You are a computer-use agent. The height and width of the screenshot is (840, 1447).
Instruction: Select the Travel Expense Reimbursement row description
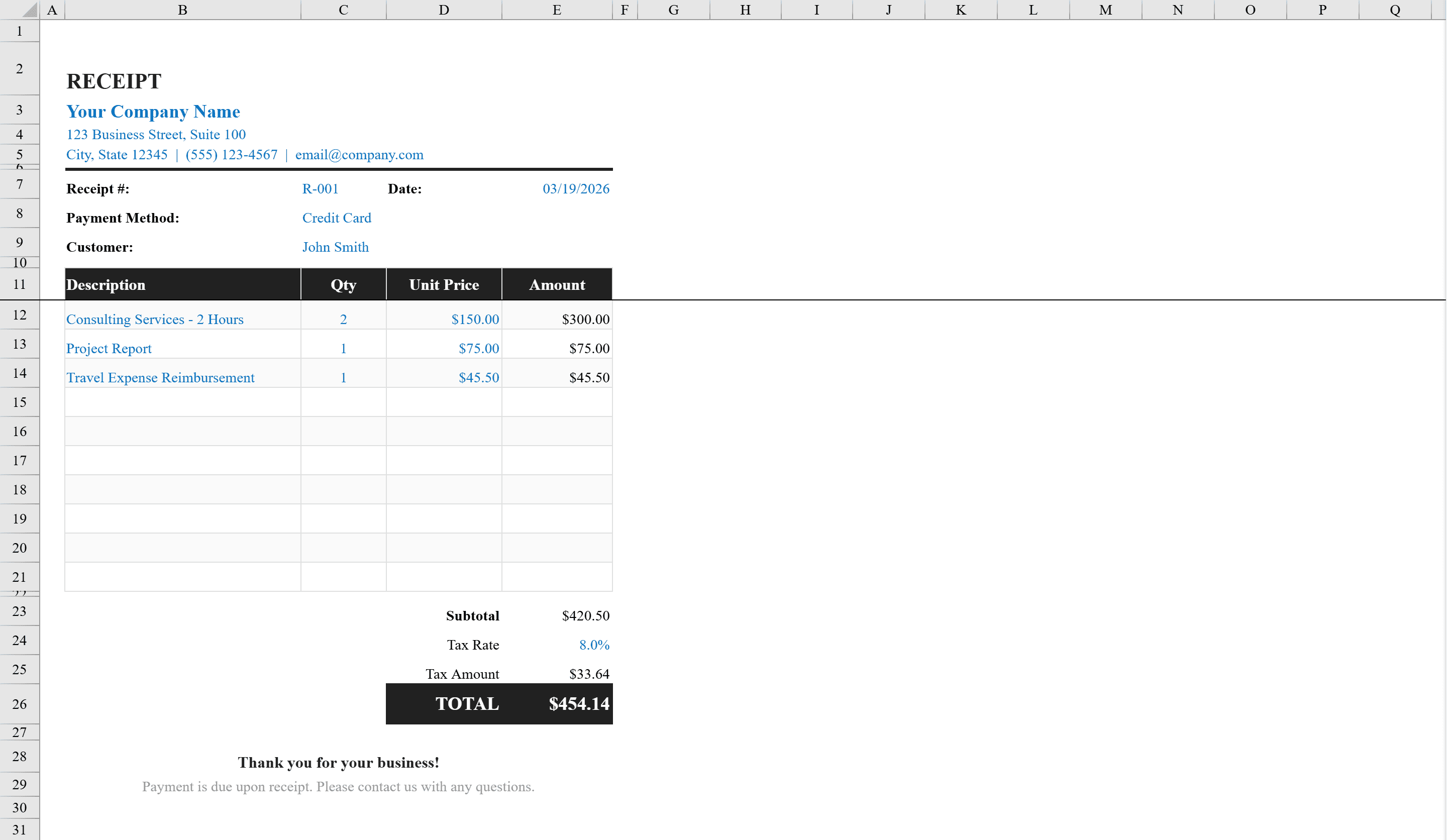[x=160, y=377]
